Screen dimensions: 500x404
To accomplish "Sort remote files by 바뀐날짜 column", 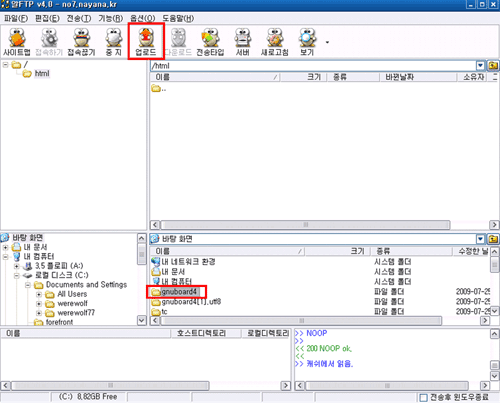I will 418,77.
